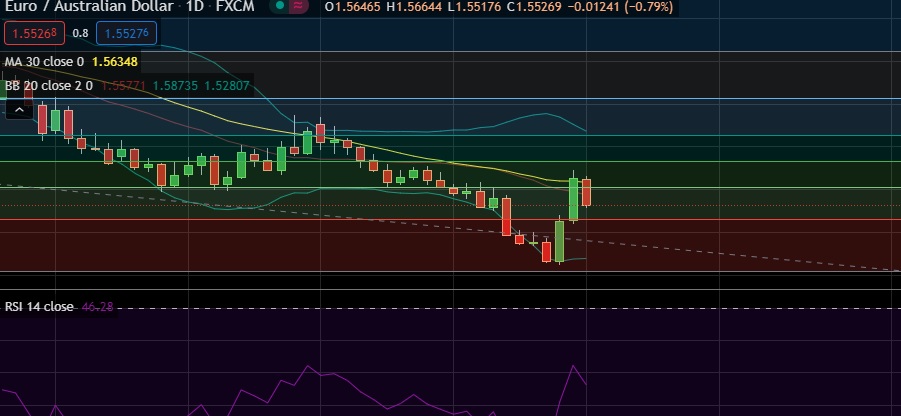
Task: Click the close price C1.55269
Action: click(x=533, y=7)
